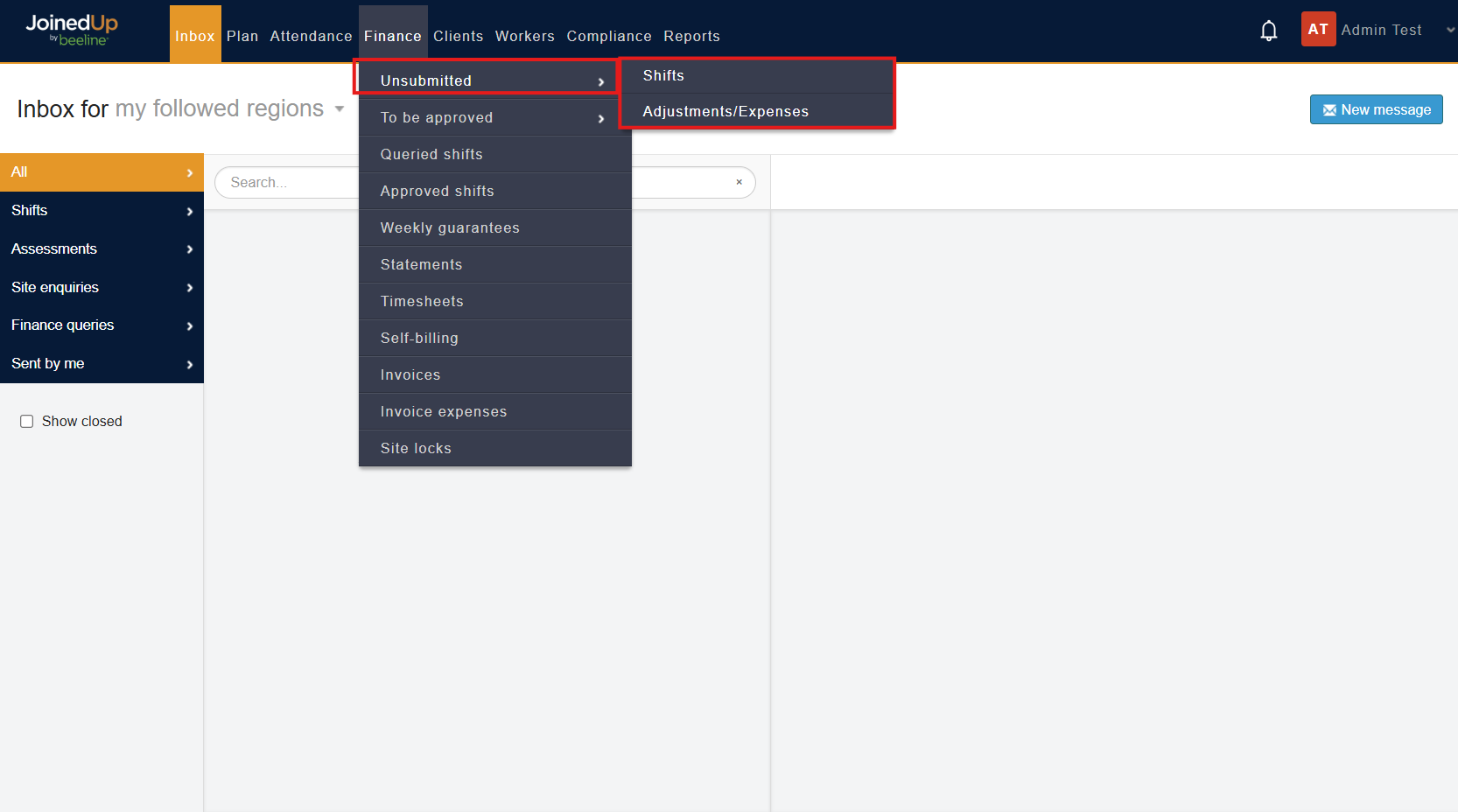1458x812 pixels.
Task: Clear the search field with the x
Action: [x=739, y=182]
